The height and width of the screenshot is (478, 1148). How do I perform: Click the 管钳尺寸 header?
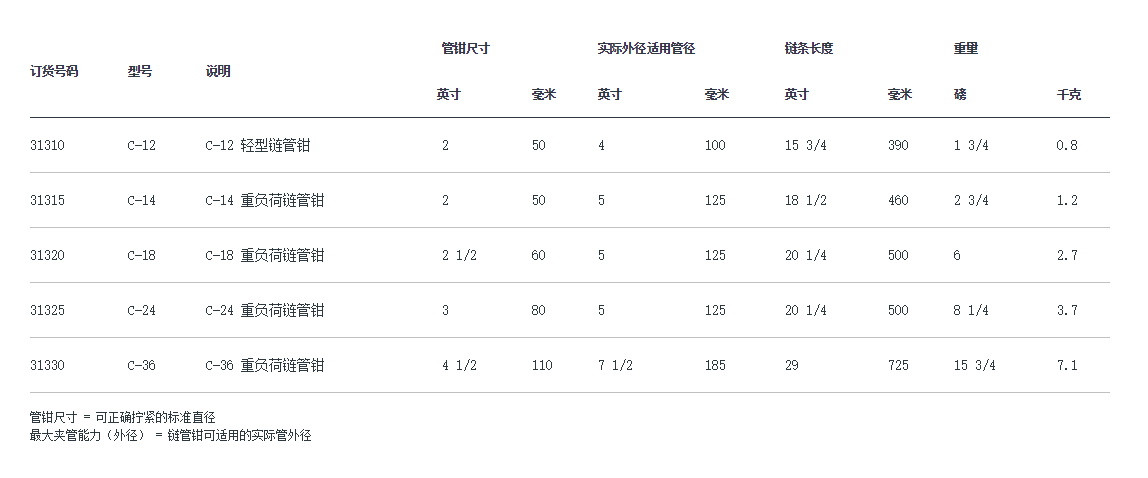[465, 48]
